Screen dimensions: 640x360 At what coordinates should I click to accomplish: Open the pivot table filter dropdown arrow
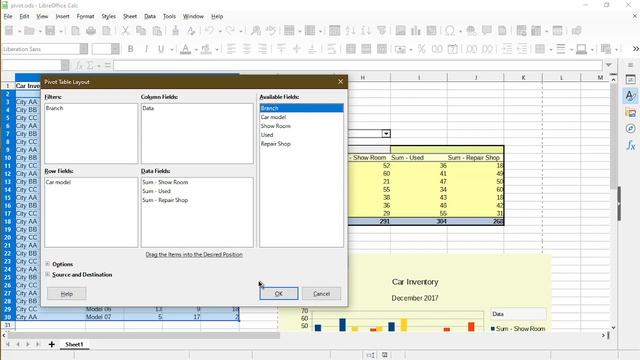(386, 133)
